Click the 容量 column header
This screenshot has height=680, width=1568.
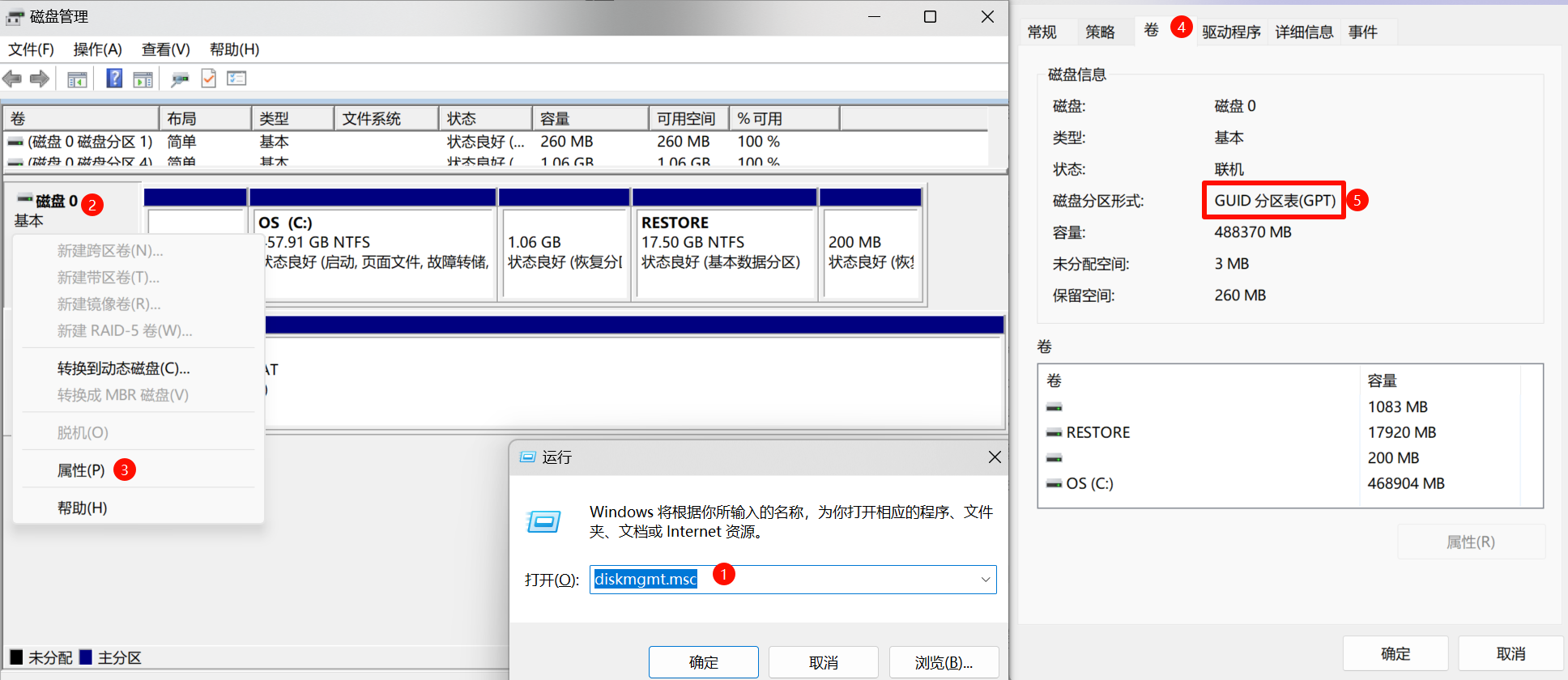coord(589,119)
